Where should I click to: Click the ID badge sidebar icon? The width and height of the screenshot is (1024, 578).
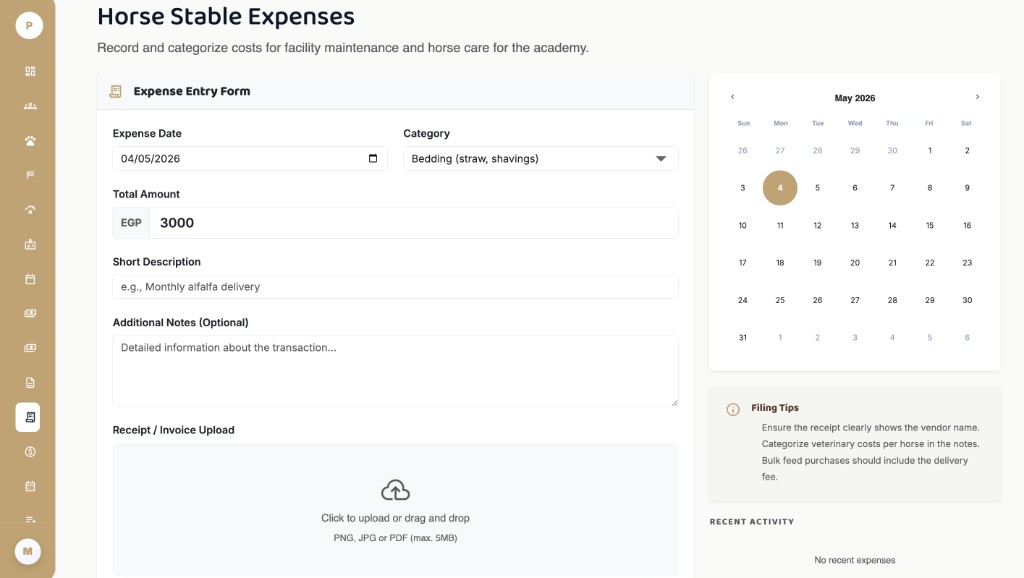click(x=30, y=244)
